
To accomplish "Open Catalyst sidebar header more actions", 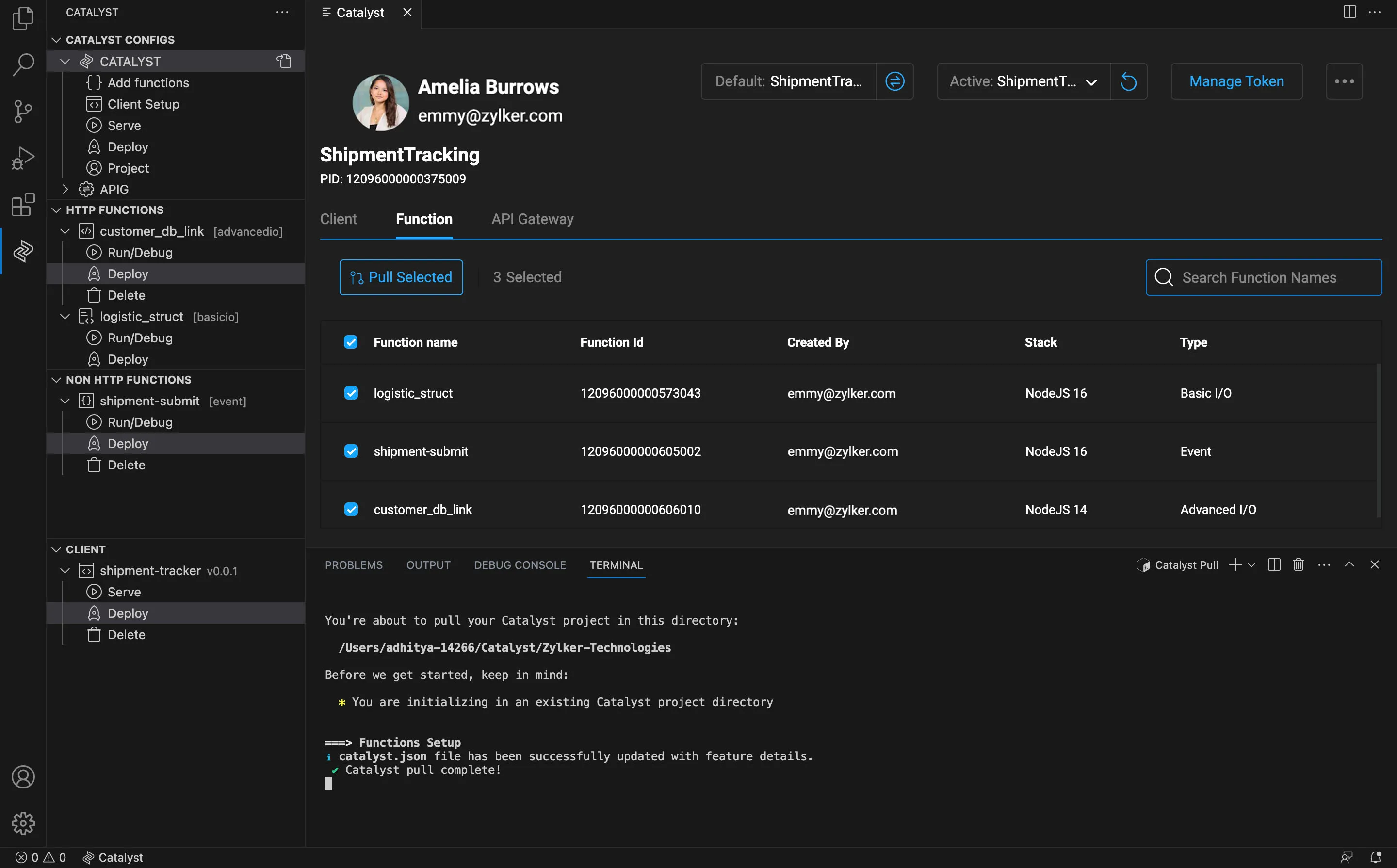I will click(x=282, y=12).
